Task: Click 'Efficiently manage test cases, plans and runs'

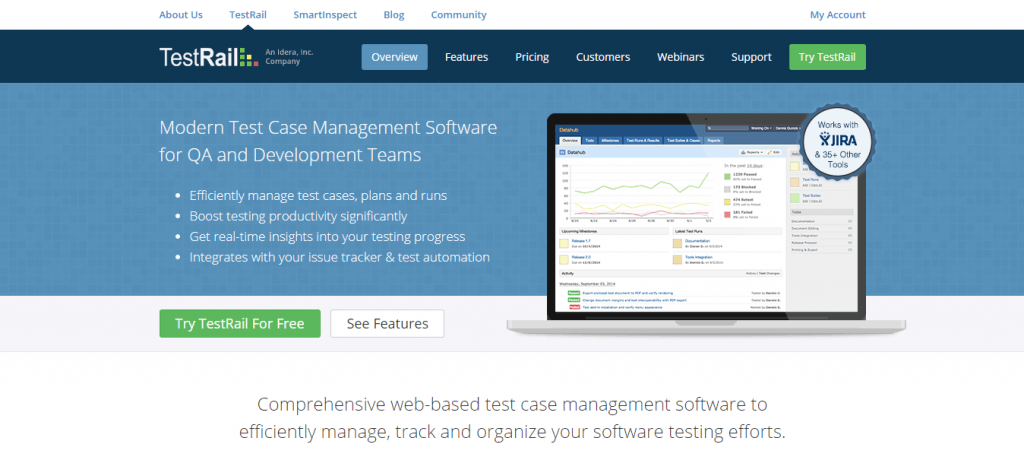Action: [318, 195]
